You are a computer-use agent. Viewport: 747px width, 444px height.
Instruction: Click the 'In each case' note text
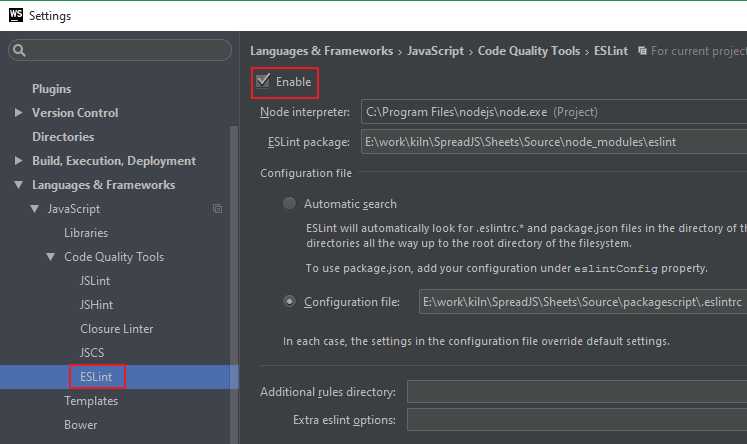476,341
